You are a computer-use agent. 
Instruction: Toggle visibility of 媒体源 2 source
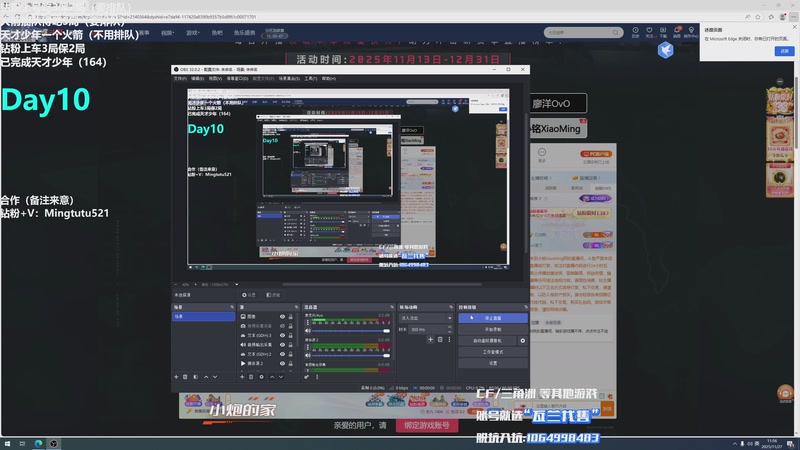(282, 364)
